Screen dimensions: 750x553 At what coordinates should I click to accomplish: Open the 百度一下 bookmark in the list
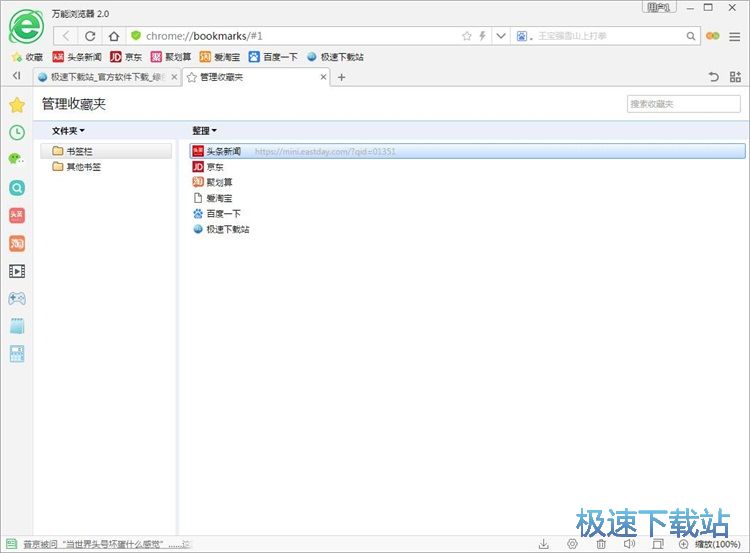[x=223, y=214]
